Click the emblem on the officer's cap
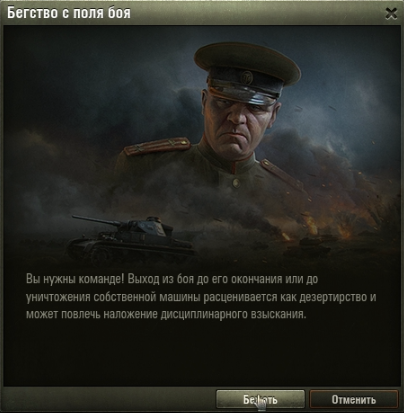404x413 pixels. (x=246, y=77)
